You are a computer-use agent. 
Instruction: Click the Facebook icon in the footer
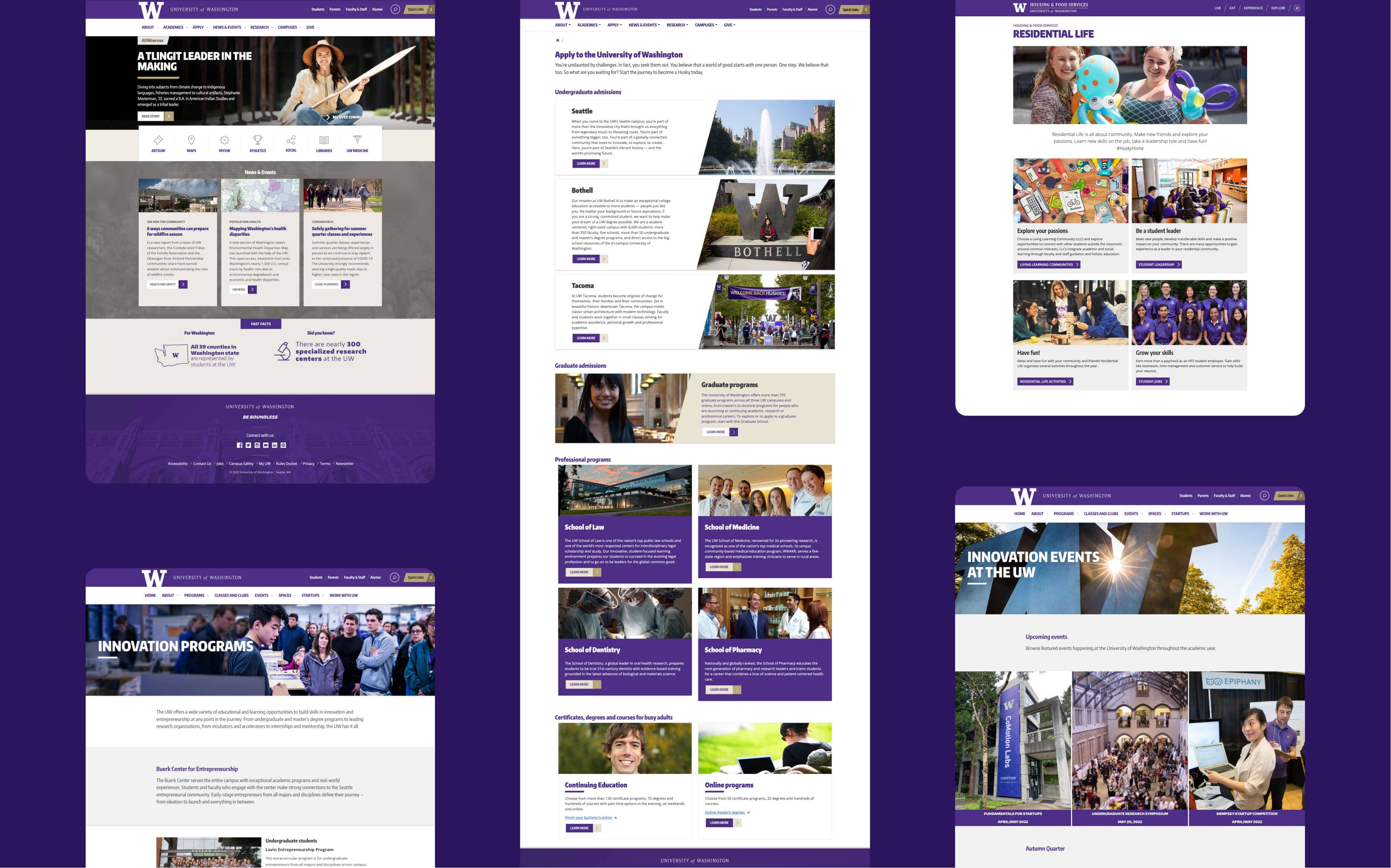240,445
